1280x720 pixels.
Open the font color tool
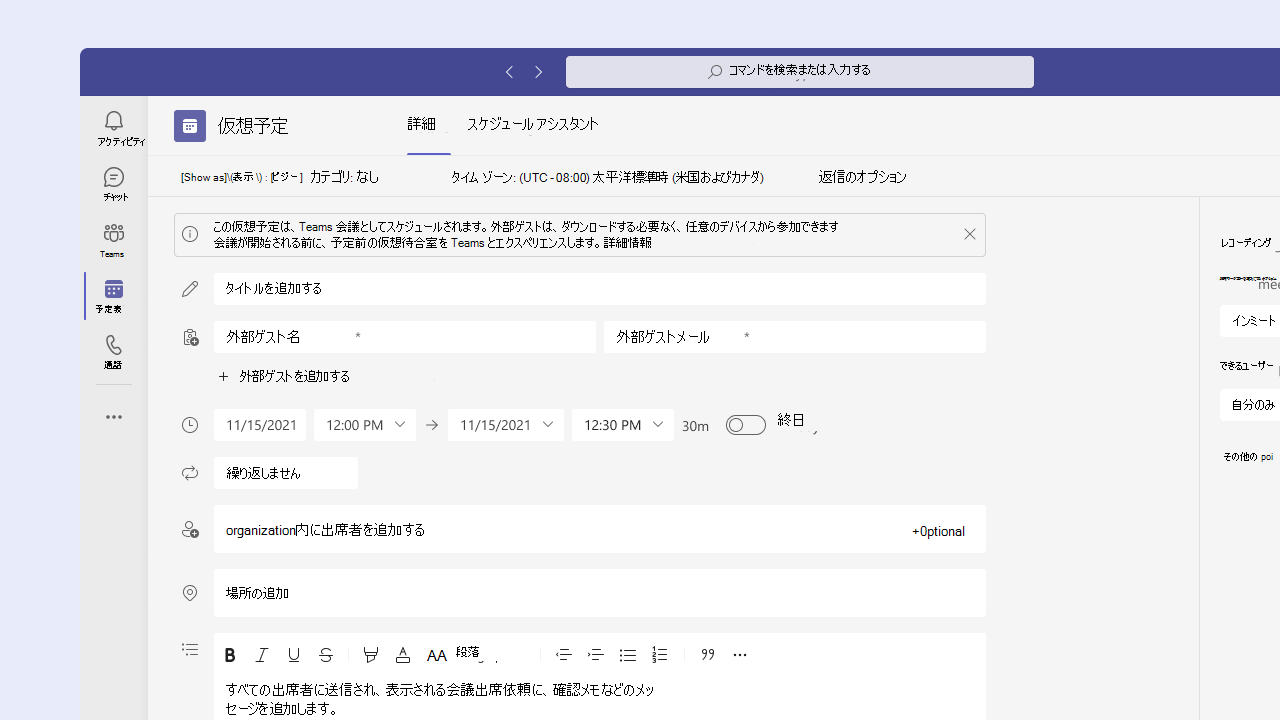click(x=403, y=655)
